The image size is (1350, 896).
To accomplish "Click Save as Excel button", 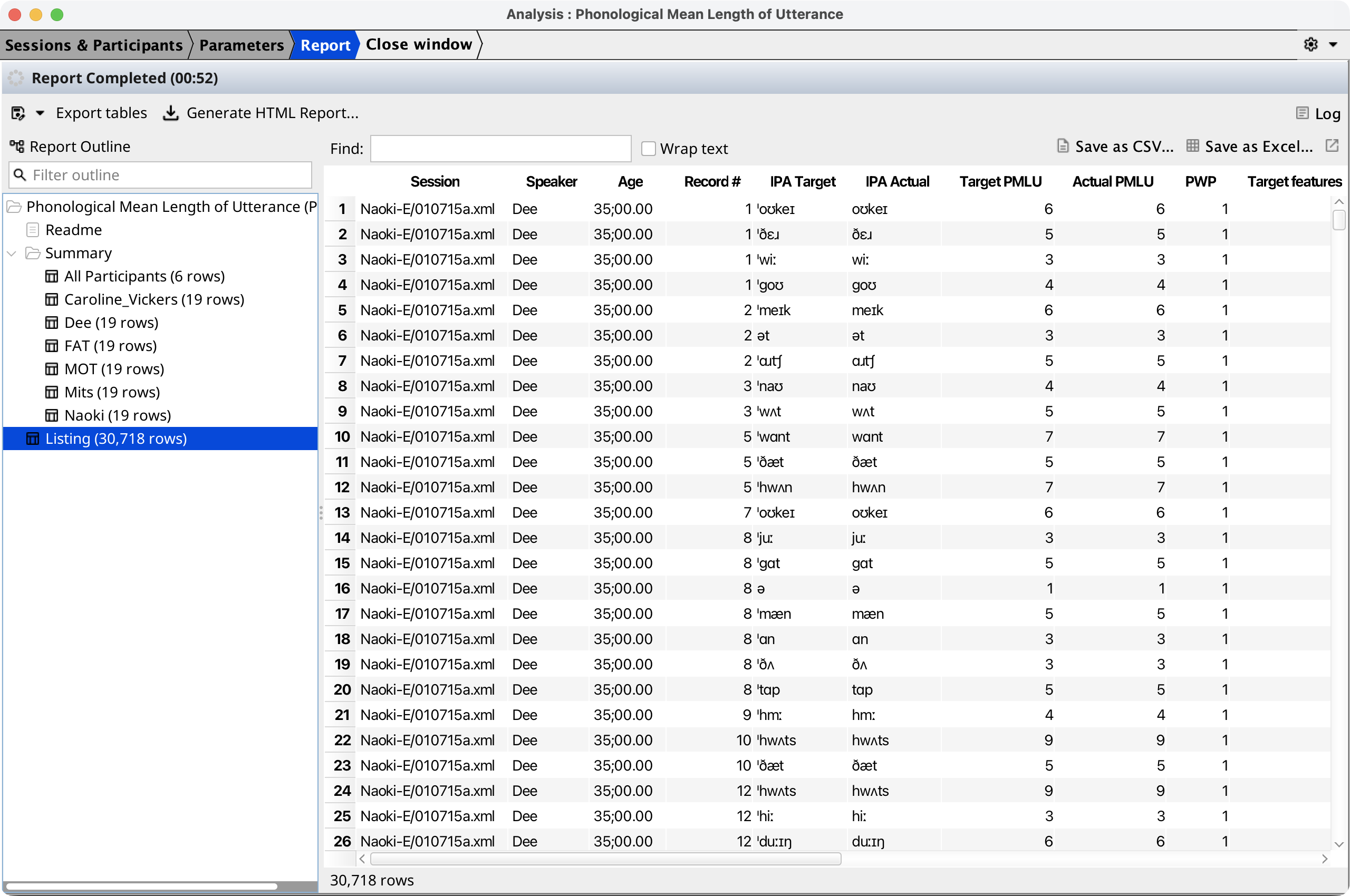I will (x=1250, y=147).
